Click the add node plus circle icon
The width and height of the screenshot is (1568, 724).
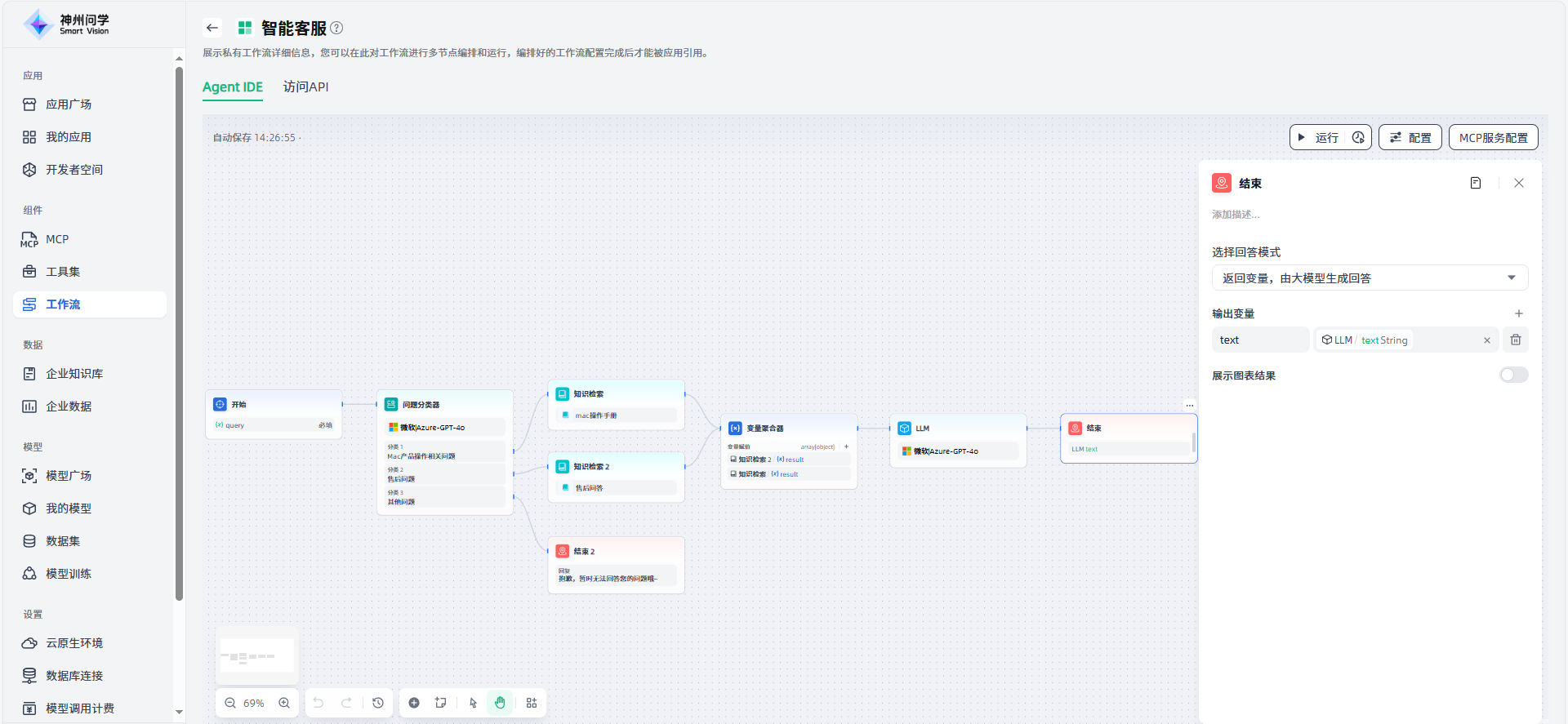[414, 703]
